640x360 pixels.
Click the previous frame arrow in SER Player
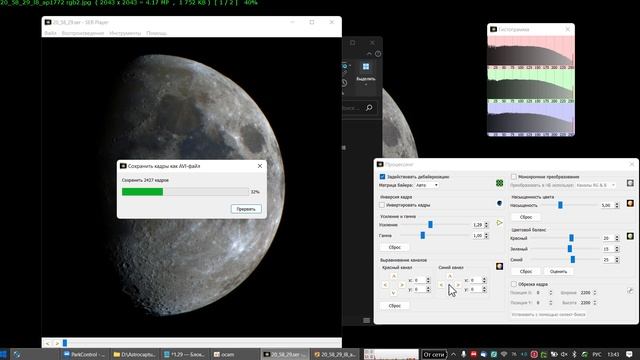click(x=47, y=343)
